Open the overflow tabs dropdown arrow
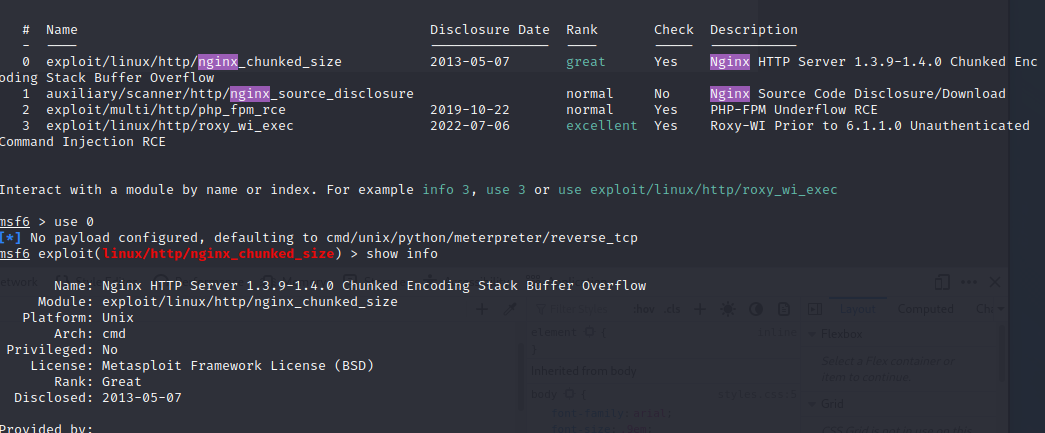This screenshot has width=1045, height=433. [x=1000, y=309]
